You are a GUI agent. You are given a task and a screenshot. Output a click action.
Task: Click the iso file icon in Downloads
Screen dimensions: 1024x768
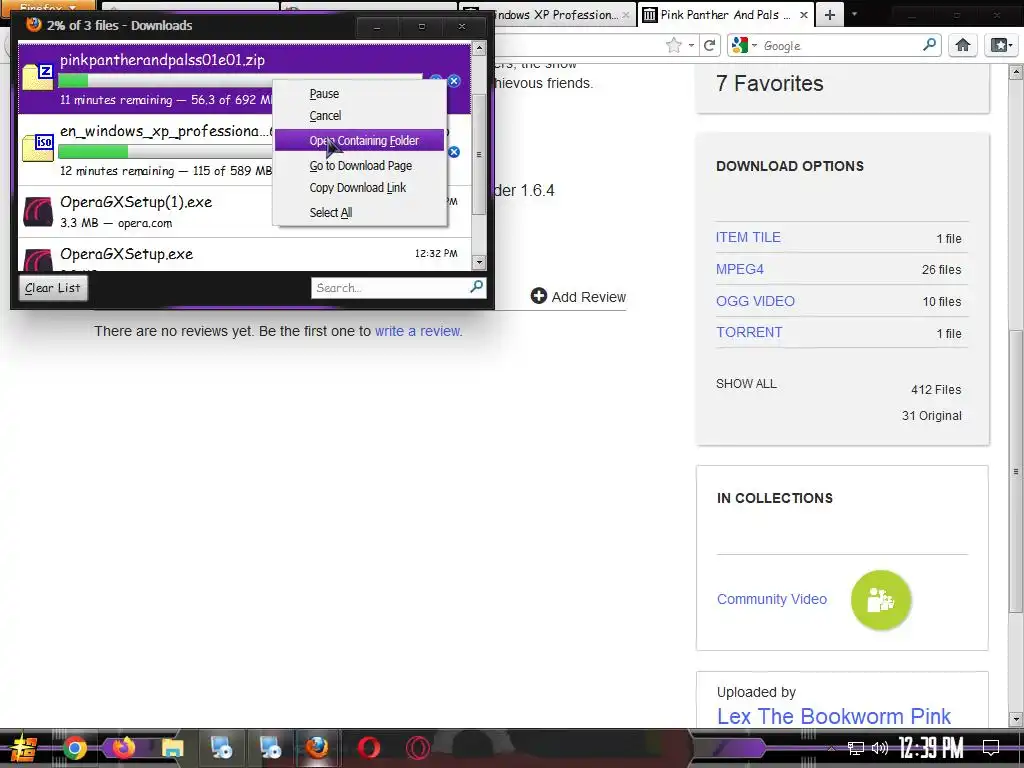[x=37, y=148]
